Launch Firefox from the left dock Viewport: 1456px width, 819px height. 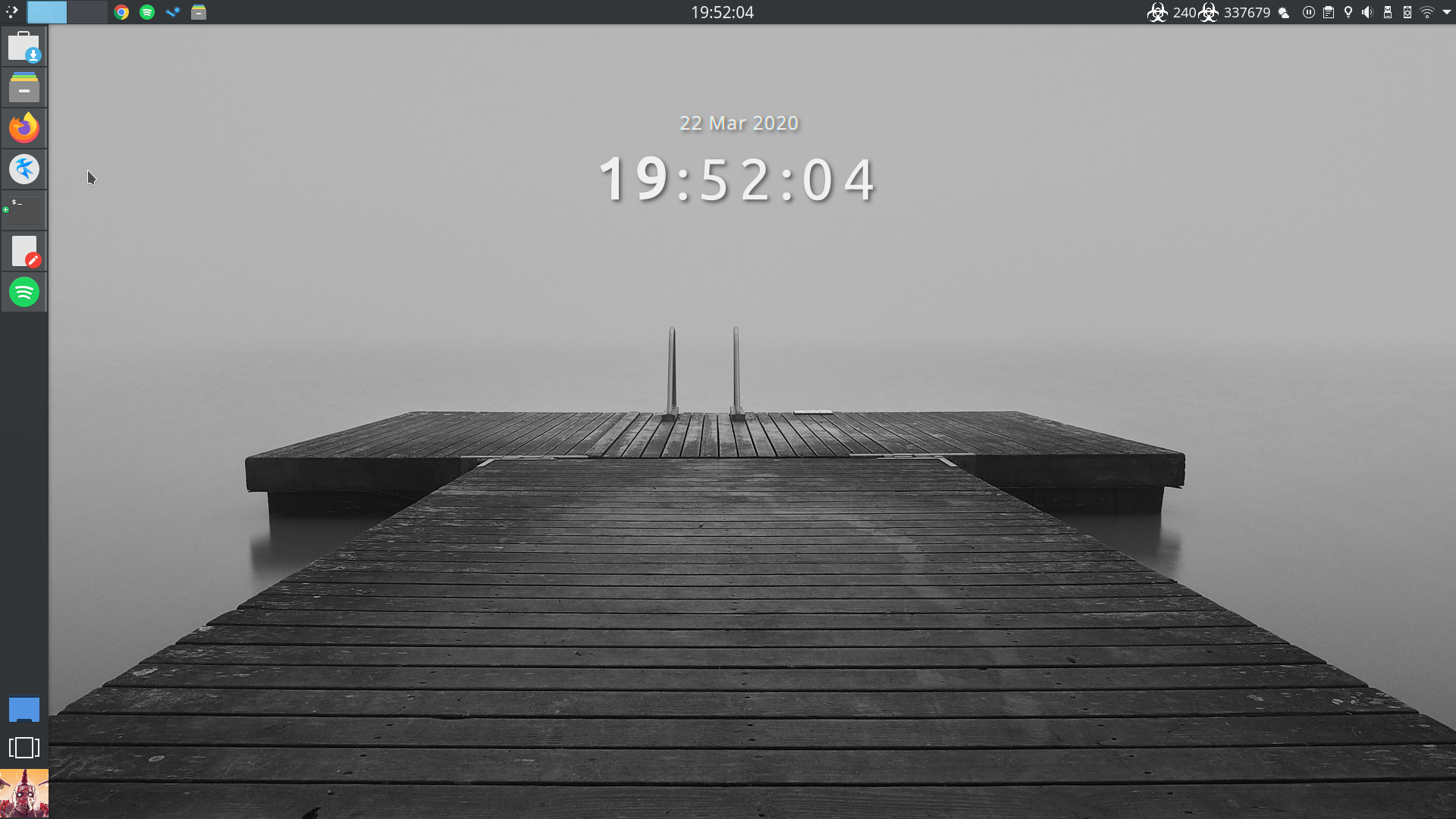24,127
